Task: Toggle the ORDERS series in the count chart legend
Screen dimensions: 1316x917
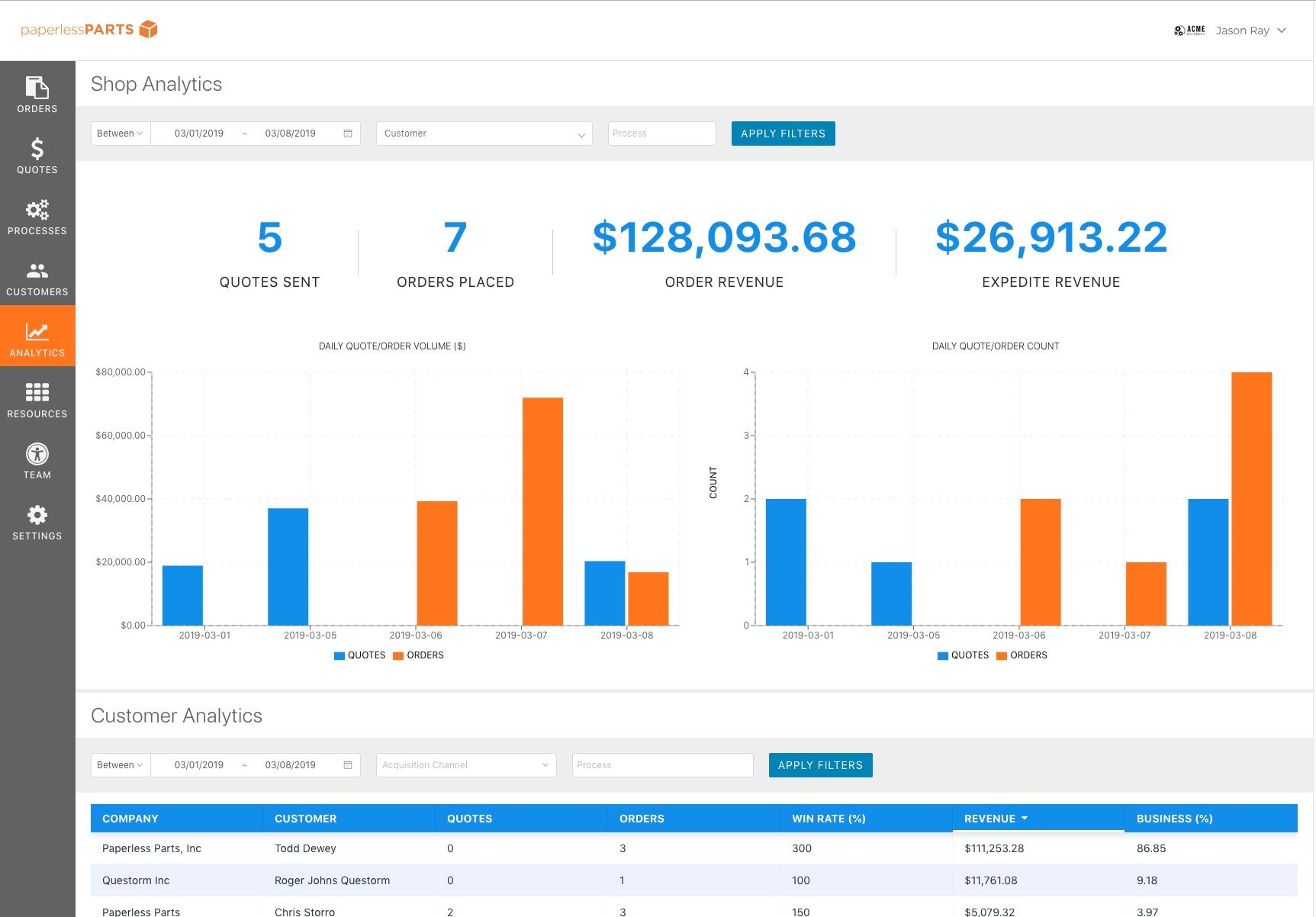Action: click(1022, 655)
